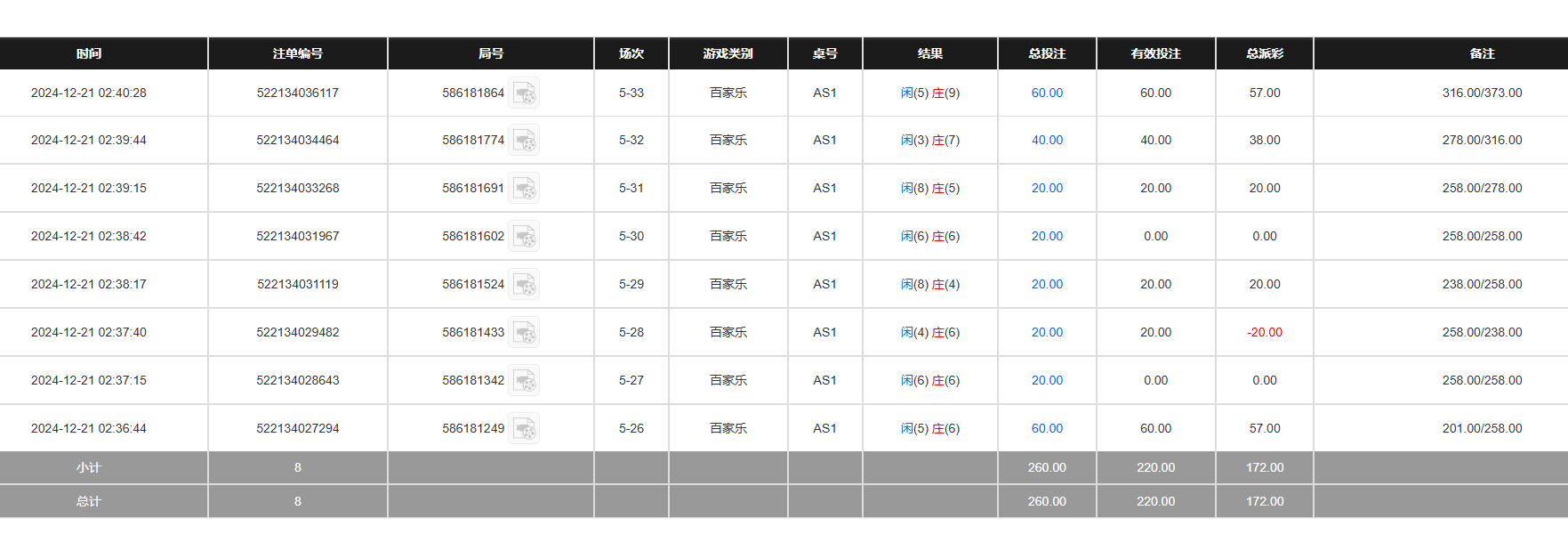Open blue 60.00 total bet for session 5-26
This screenshot has width=1568, height=559.
[1047, 428]
